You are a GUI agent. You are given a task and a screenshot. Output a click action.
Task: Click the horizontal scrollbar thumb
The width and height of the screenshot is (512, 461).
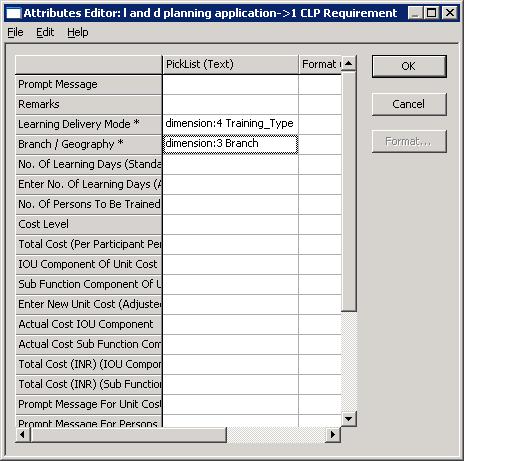click(x=128, y=435)
